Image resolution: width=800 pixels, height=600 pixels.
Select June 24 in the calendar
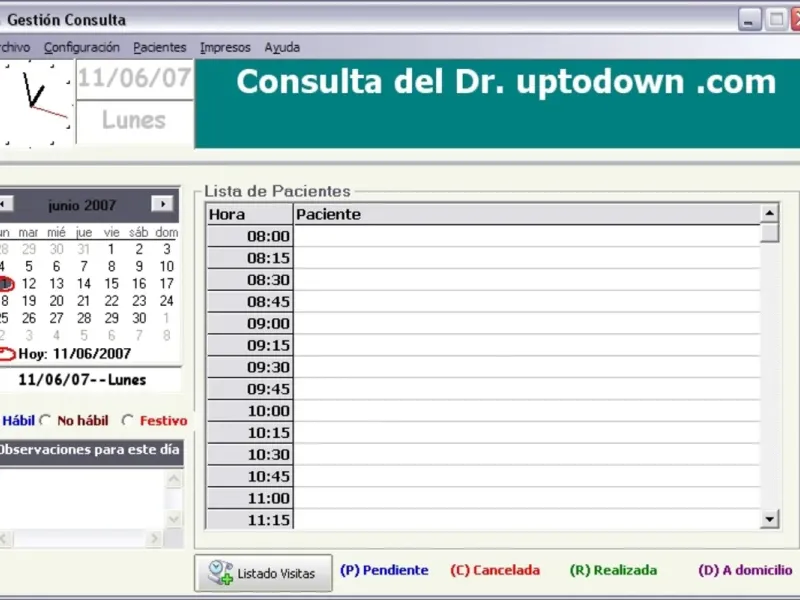tap(166, 301)
